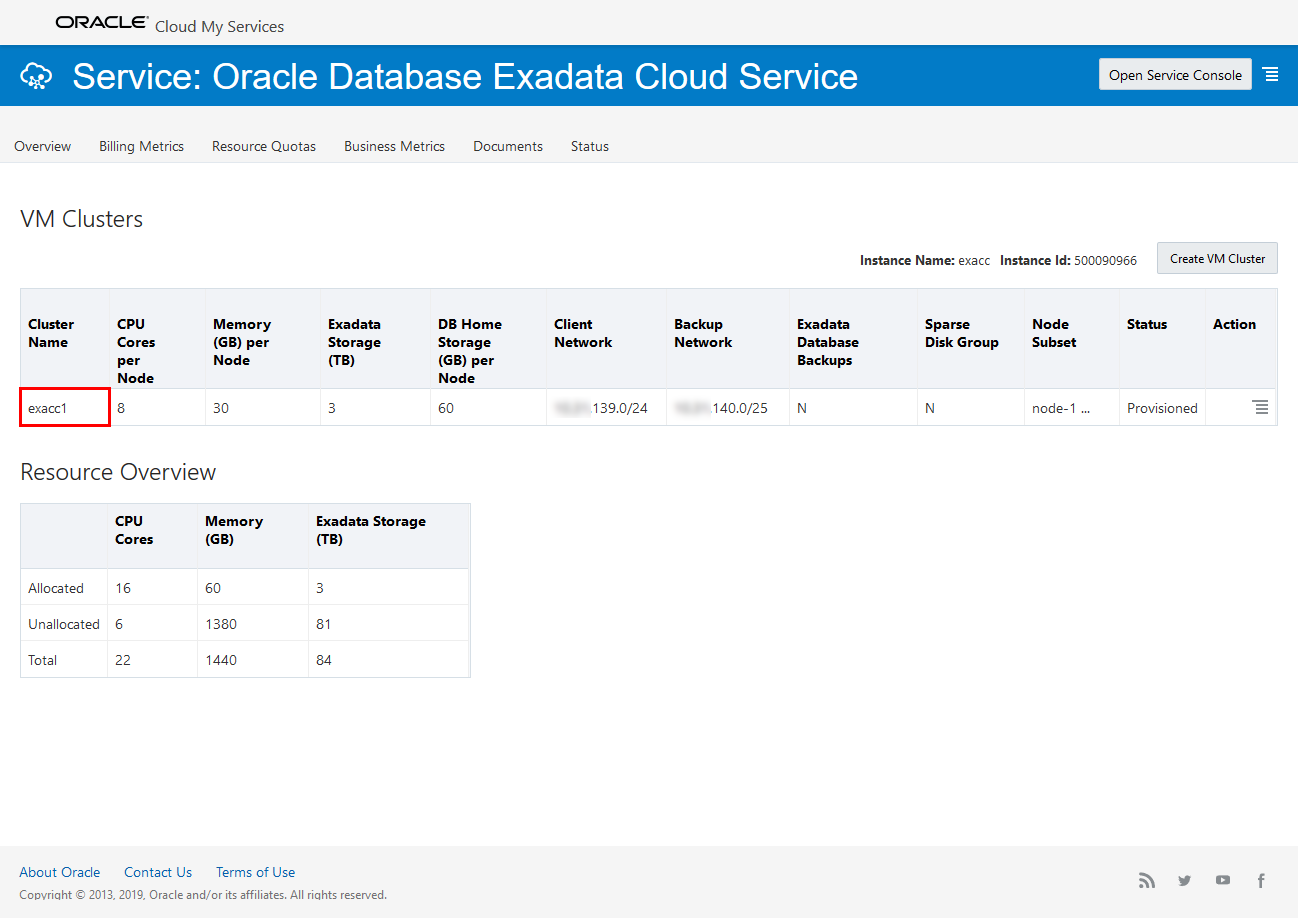Image resolution: width=1298 pixels, height=924 pixels.
Task: Click the Service: Oracle Database Exadata Cloud Service title
Action: tap(465, 76)
